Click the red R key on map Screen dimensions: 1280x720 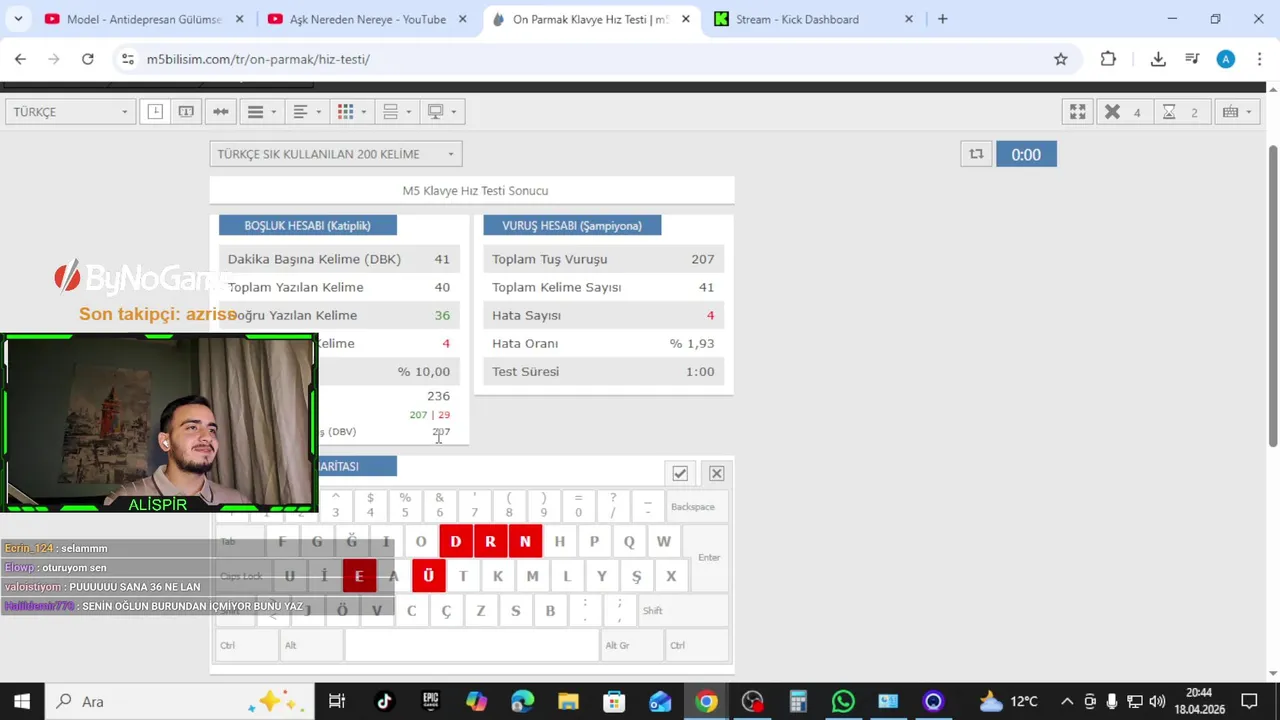point(490,541)
